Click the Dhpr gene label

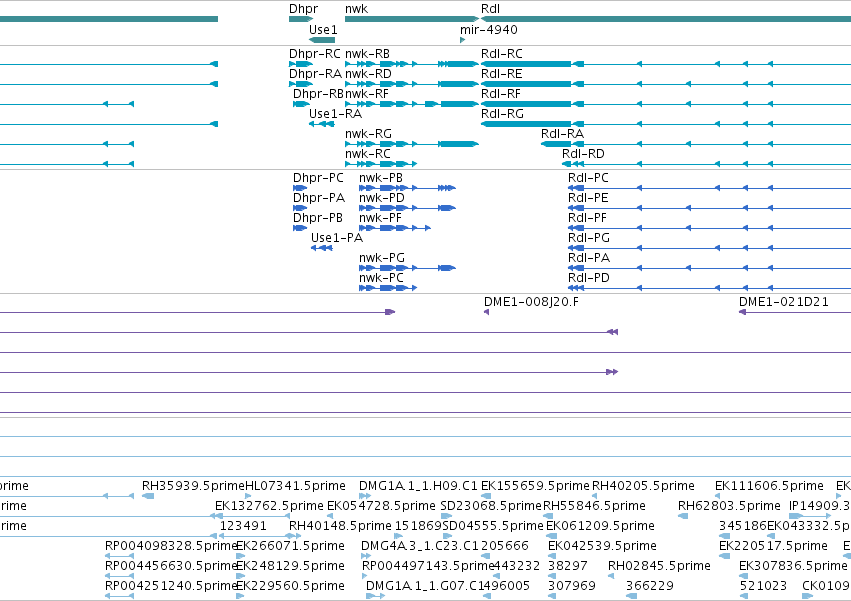pos(303,9)
